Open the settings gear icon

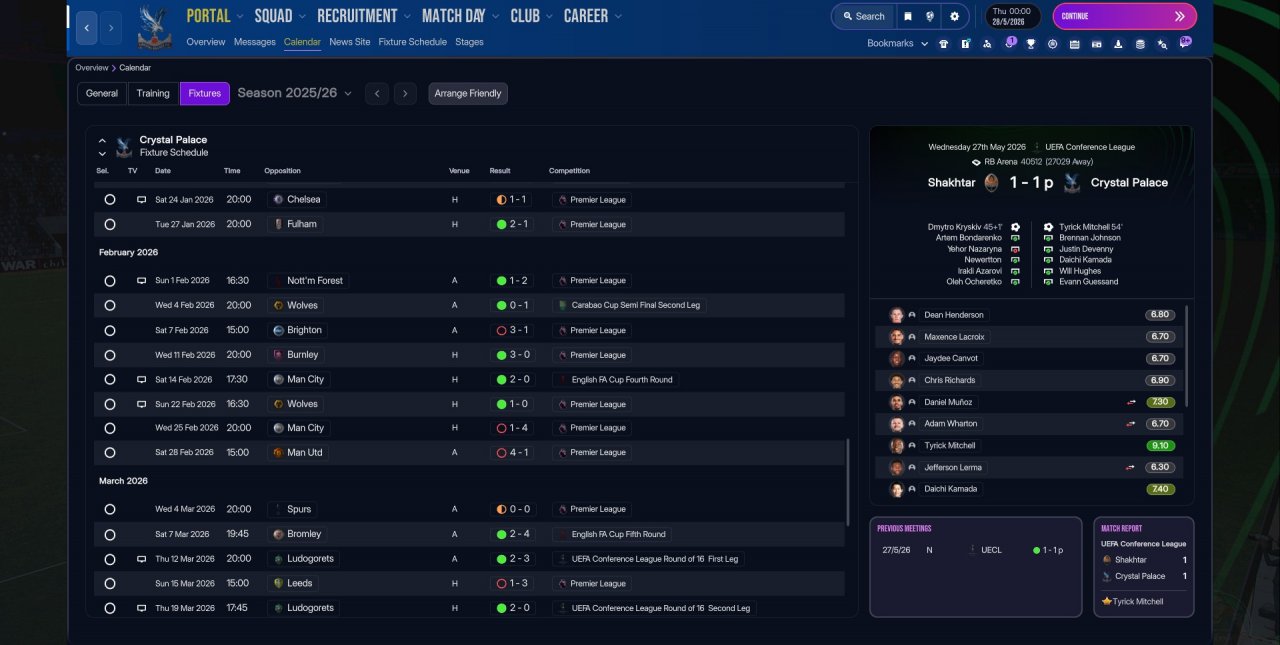[x=954, y=16]
